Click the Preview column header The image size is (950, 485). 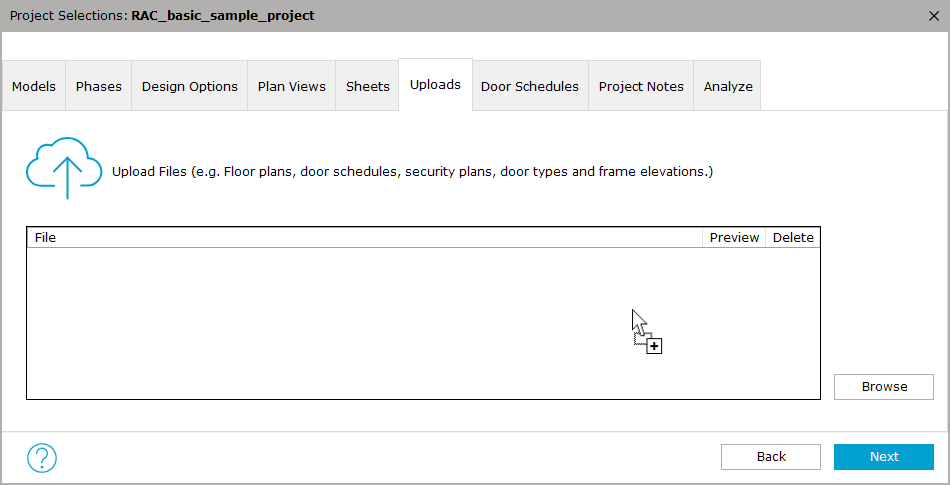[734, 237]
